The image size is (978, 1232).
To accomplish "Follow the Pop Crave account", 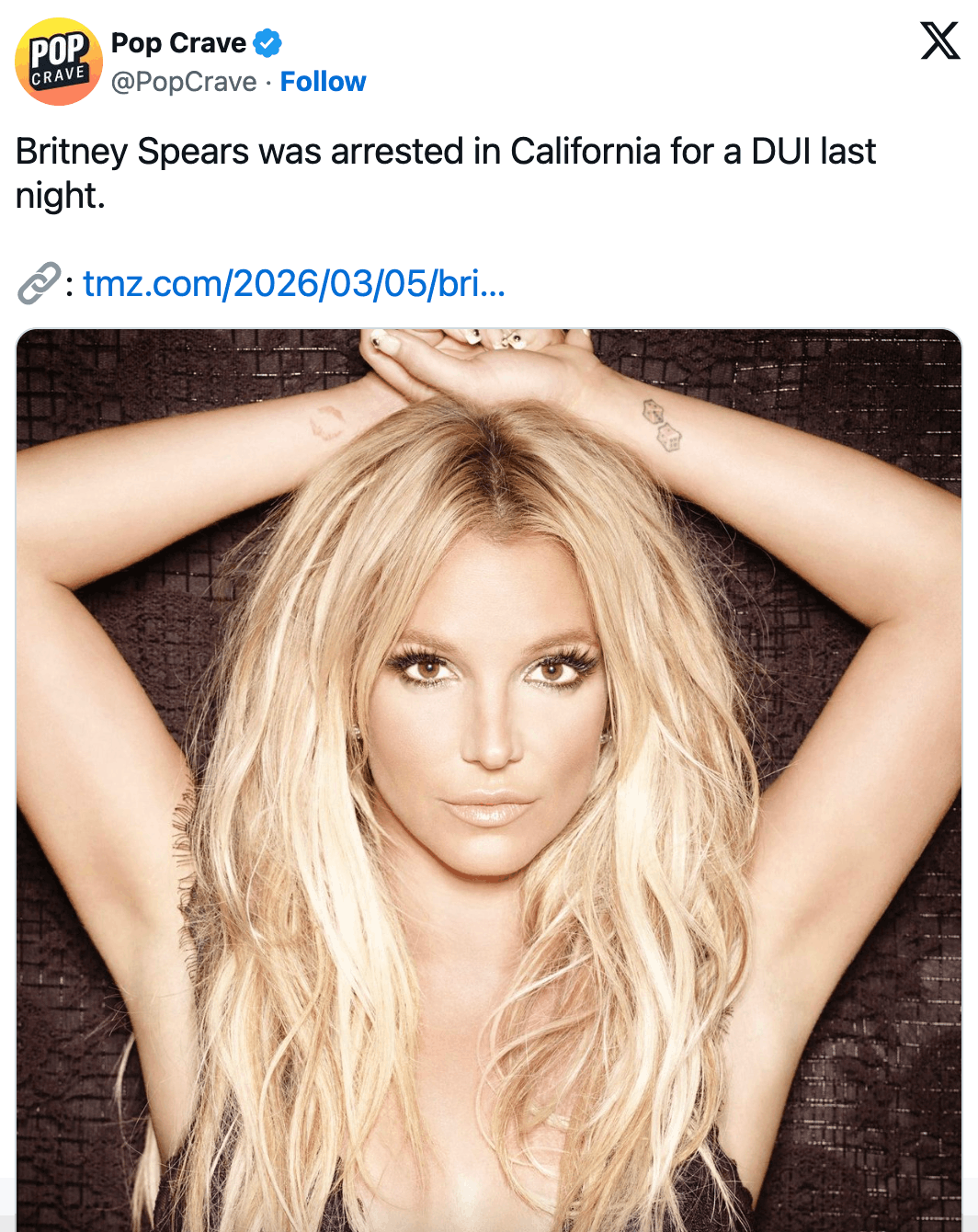I will pyautogui.click(x=323, y=82).
